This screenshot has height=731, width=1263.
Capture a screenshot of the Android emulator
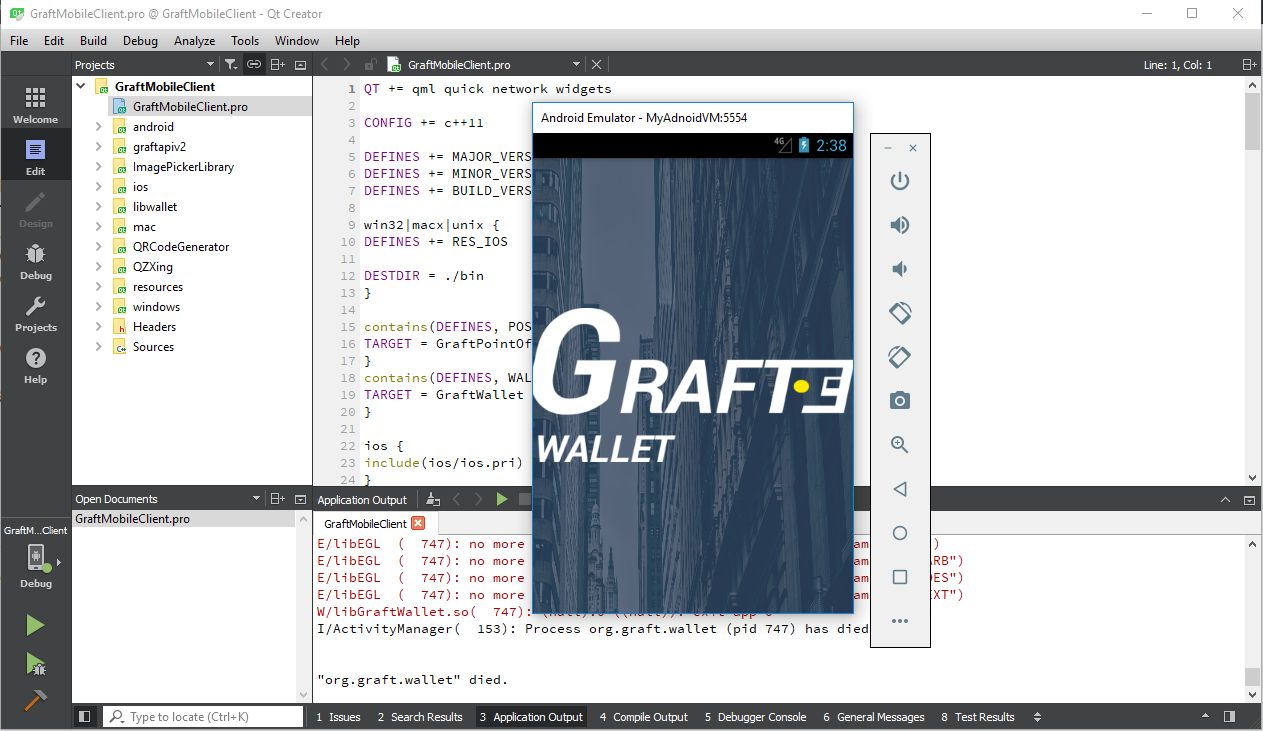(898, 400)
